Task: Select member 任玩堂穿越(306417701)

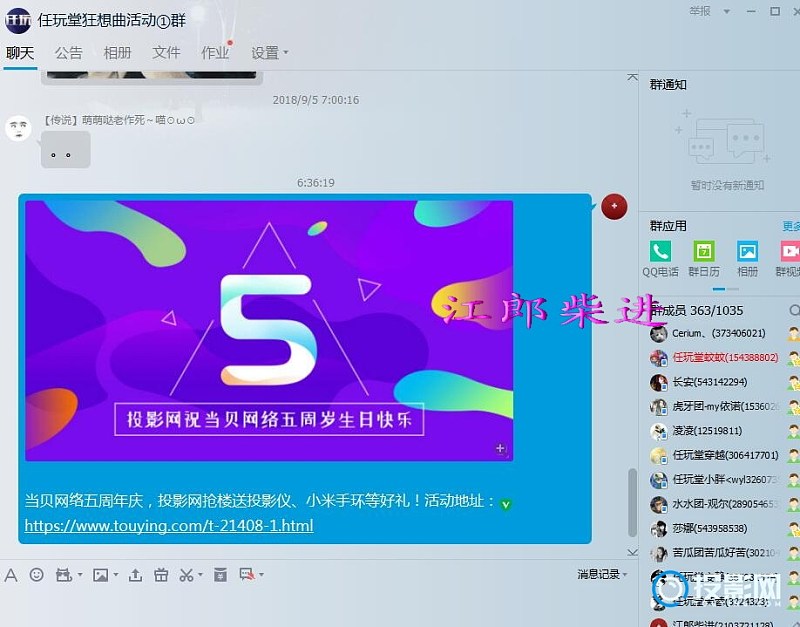Action: pyautogui.click(x=724, y=455)
